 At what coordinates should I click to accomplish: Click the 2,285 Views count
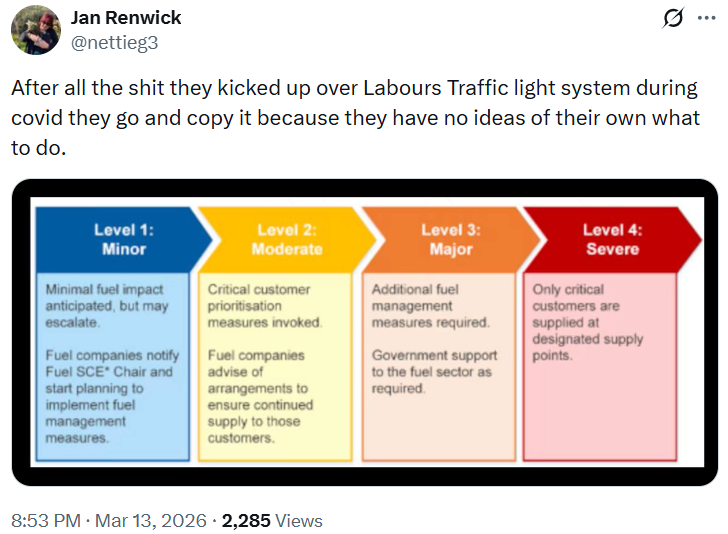[x=272, y=520]
